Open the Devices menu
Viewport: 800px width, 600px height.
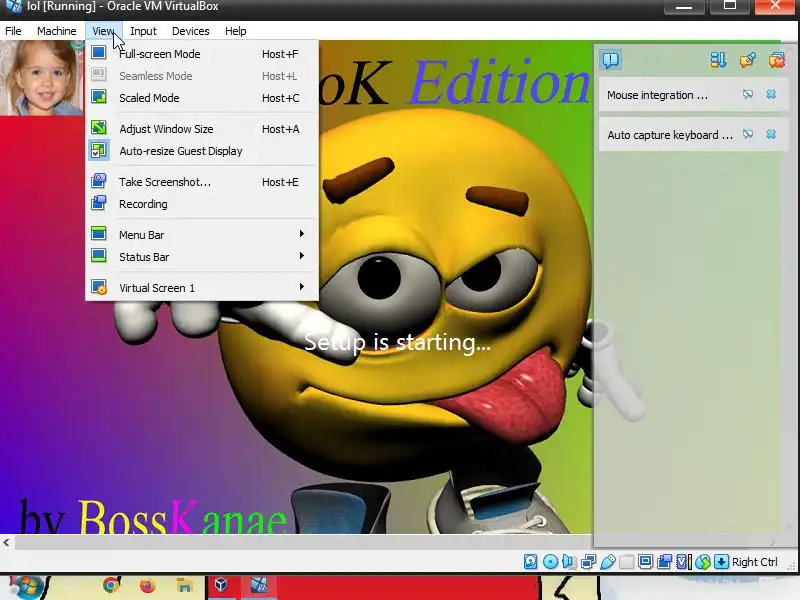pyautogui.click(x=190, y=31)
